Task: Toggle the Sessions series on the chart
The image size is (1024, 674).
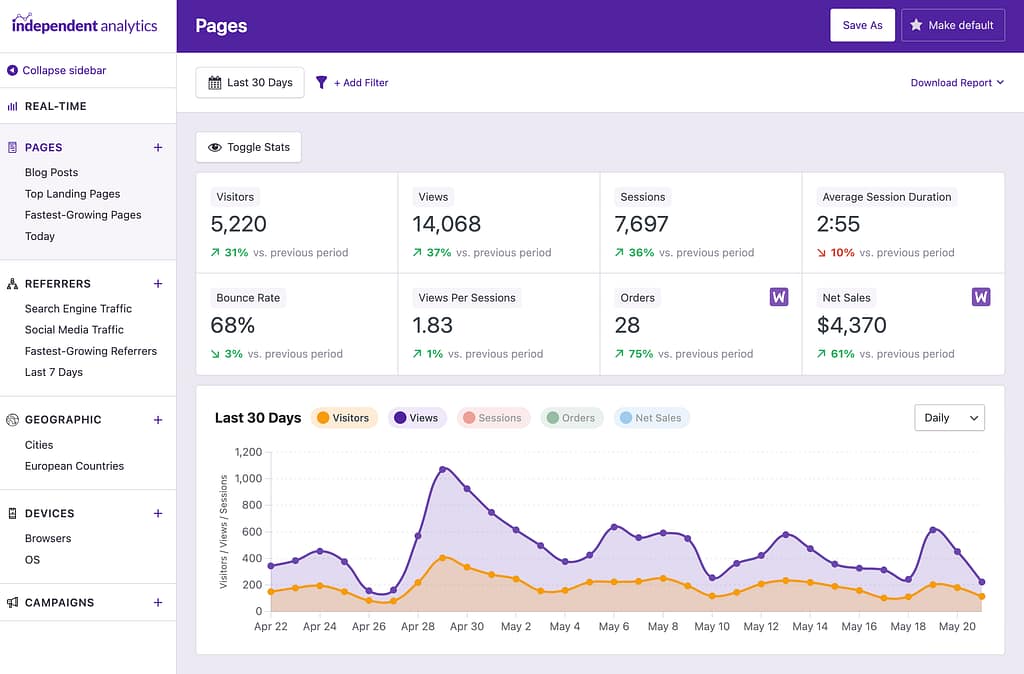Action: 493,418
